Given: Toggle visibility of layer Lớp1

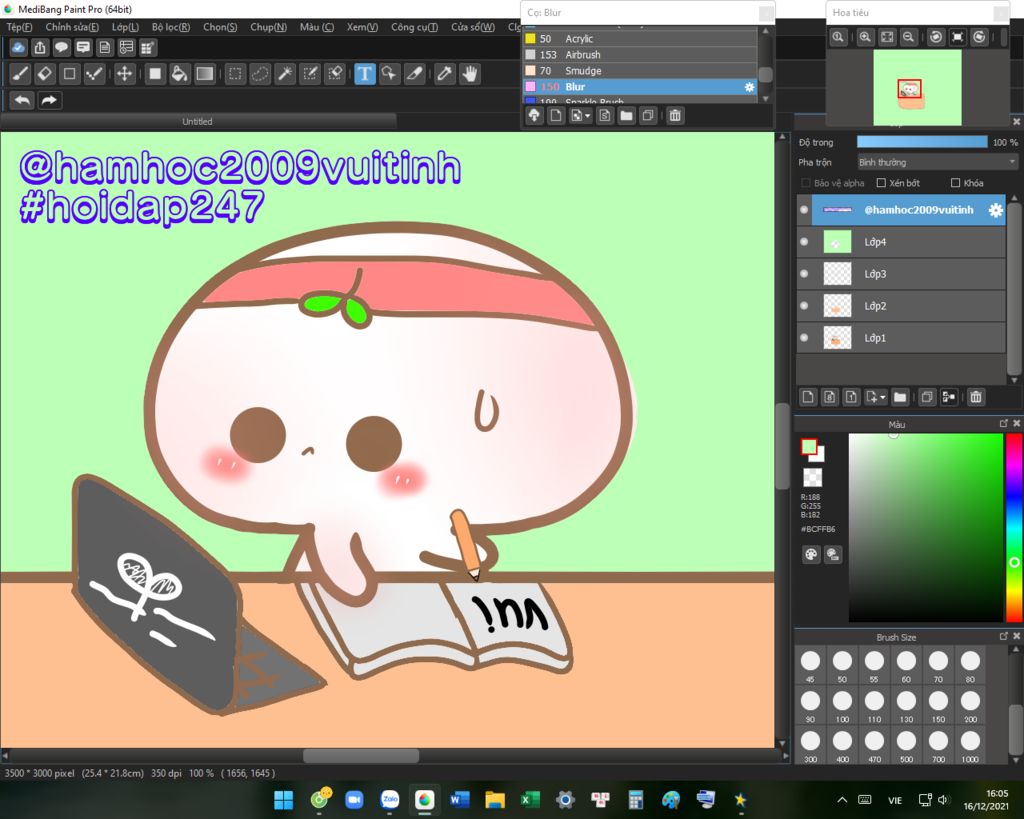Looking at the screenshot, I should (x=804, y=338).
